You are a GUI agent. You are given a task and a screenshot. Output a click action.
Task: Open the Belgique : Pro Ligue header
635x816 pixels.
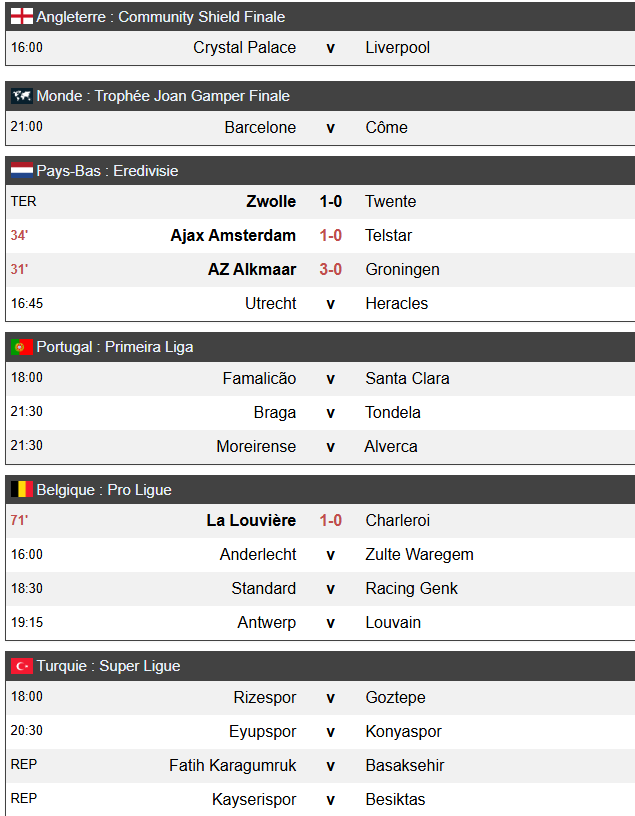[104, 490]
